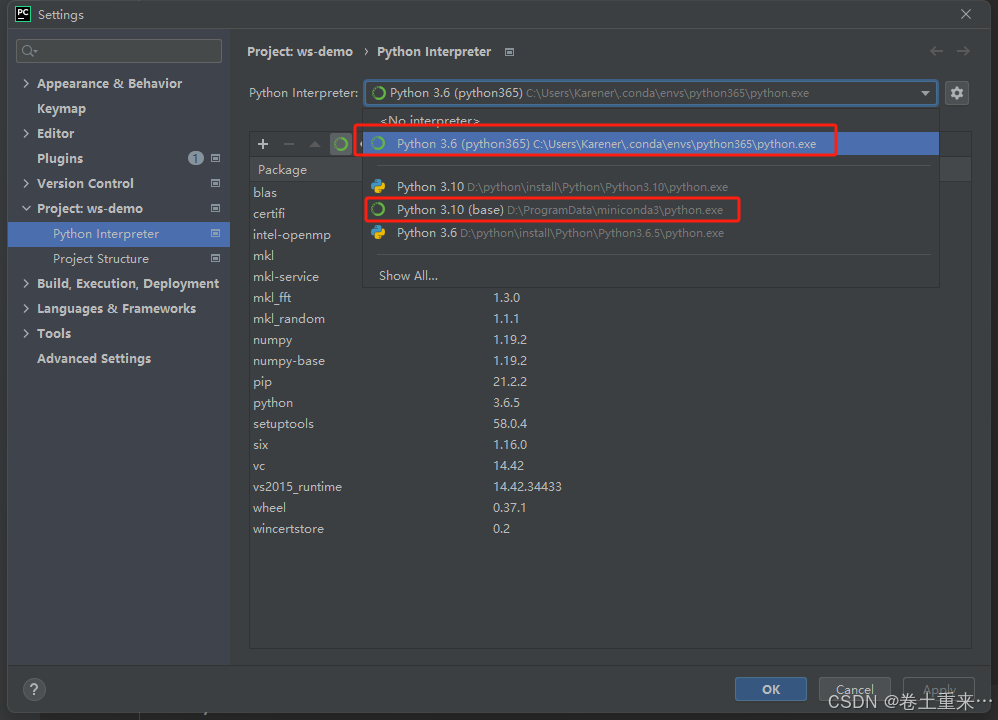
Task: Open Plugins settings
Action: 60,159
